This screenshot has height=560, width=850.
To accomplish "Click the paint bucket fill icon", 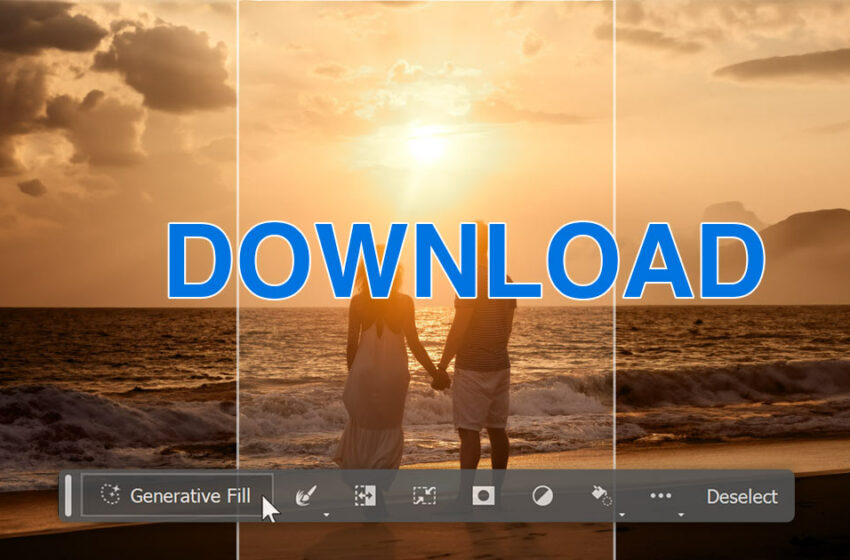I will pyautogui.click(x=600, y=495).
